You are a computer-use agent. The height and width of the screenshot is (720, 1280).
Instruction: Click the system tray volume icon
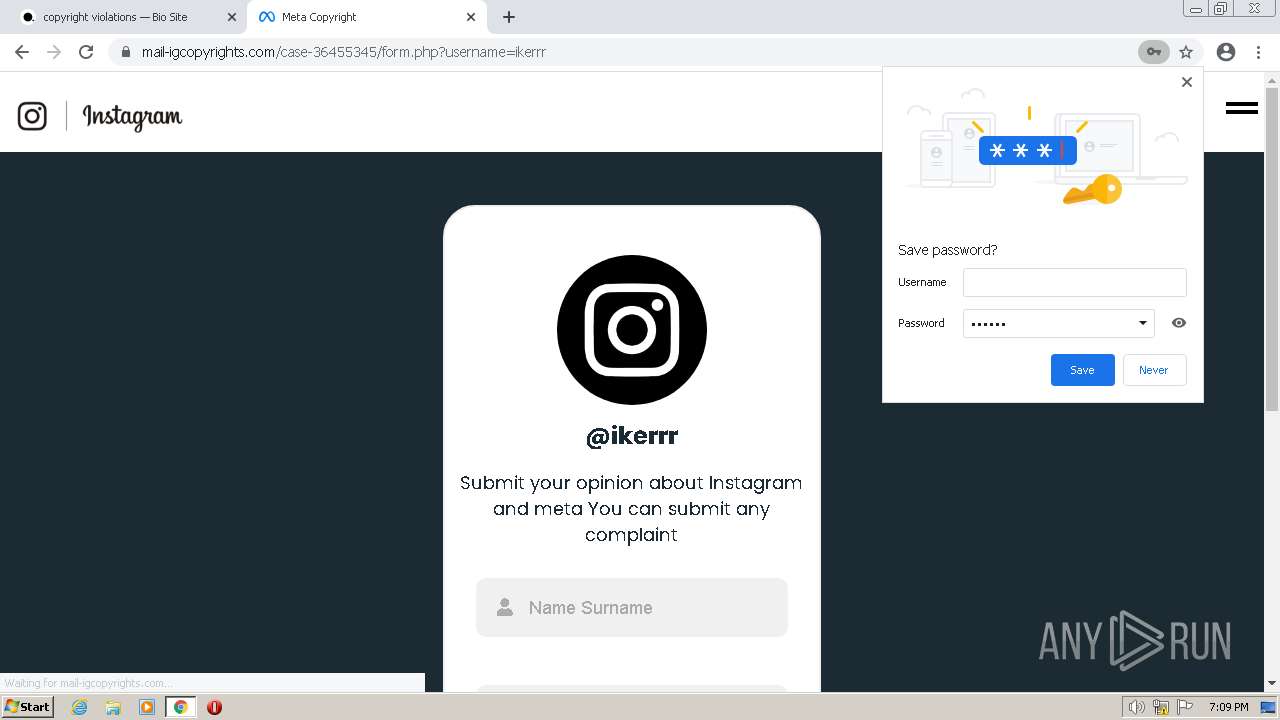pyautogui.click(x=1136, y=707)
